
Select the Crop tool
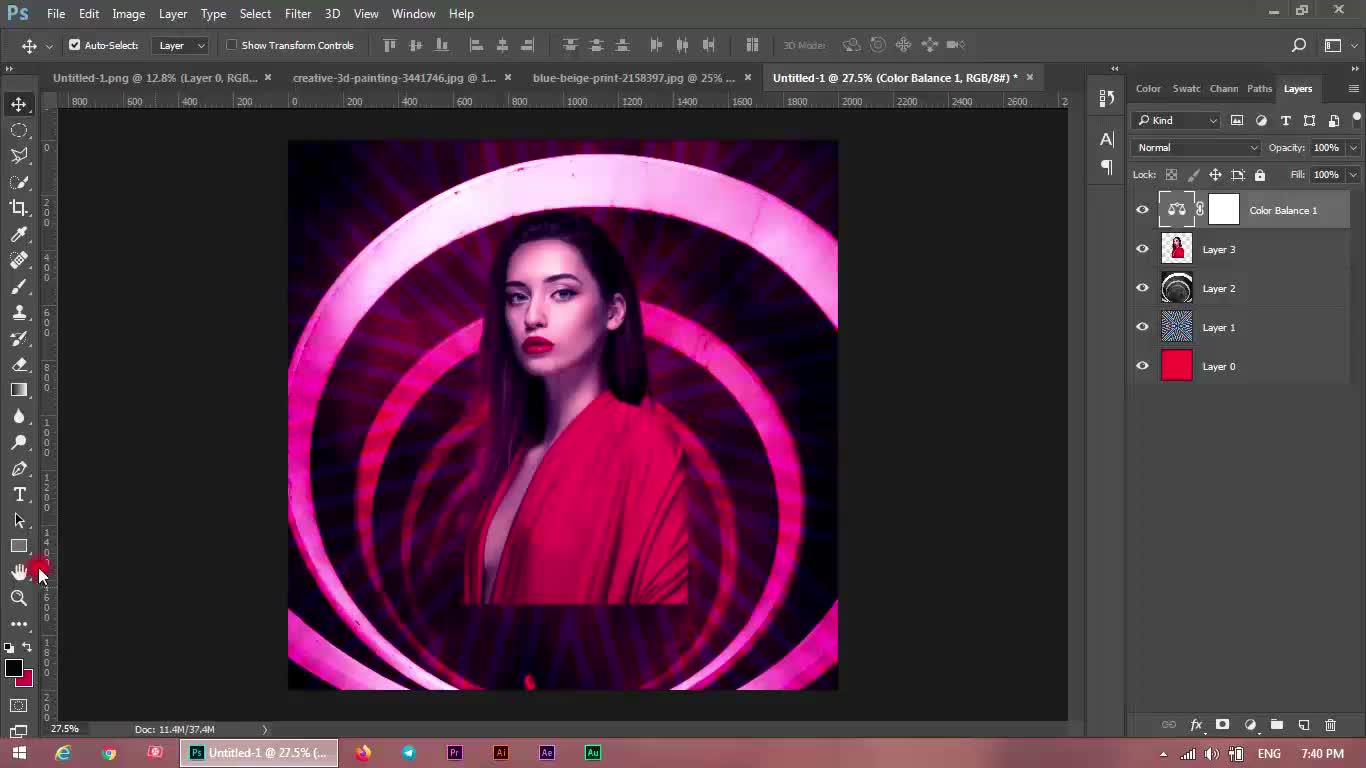[x=19, y=208]
